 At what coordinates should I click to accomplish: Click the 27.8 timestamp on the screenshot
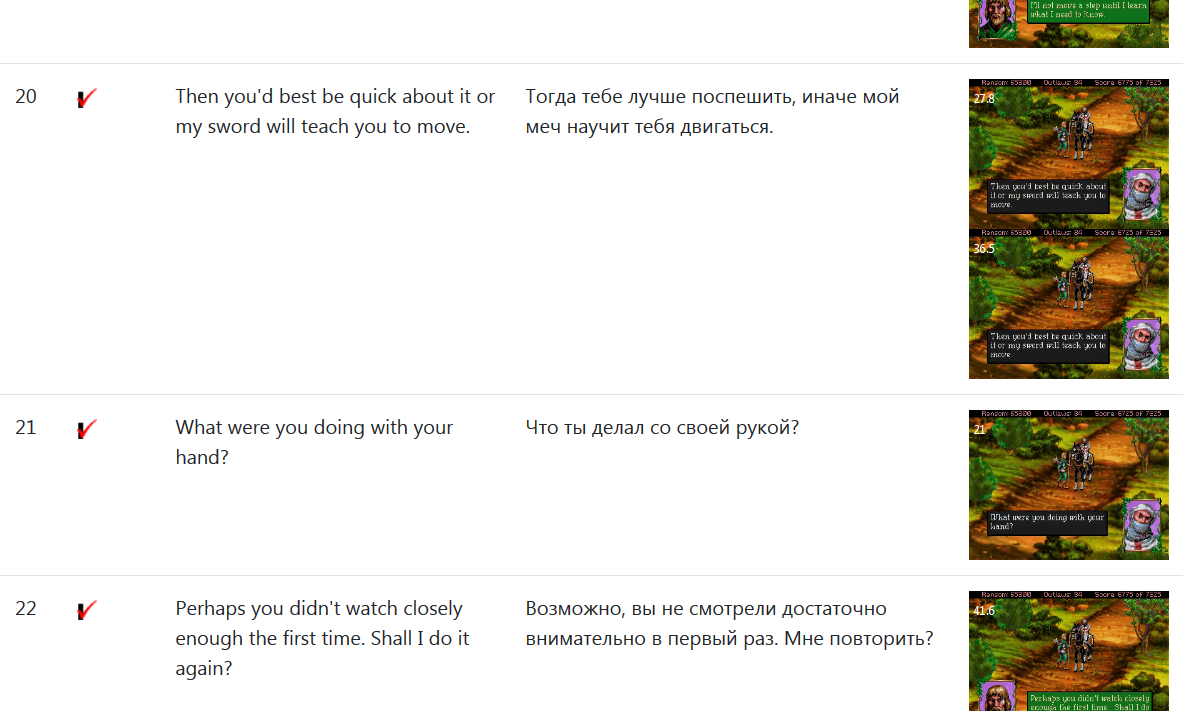tap(984, 99)
